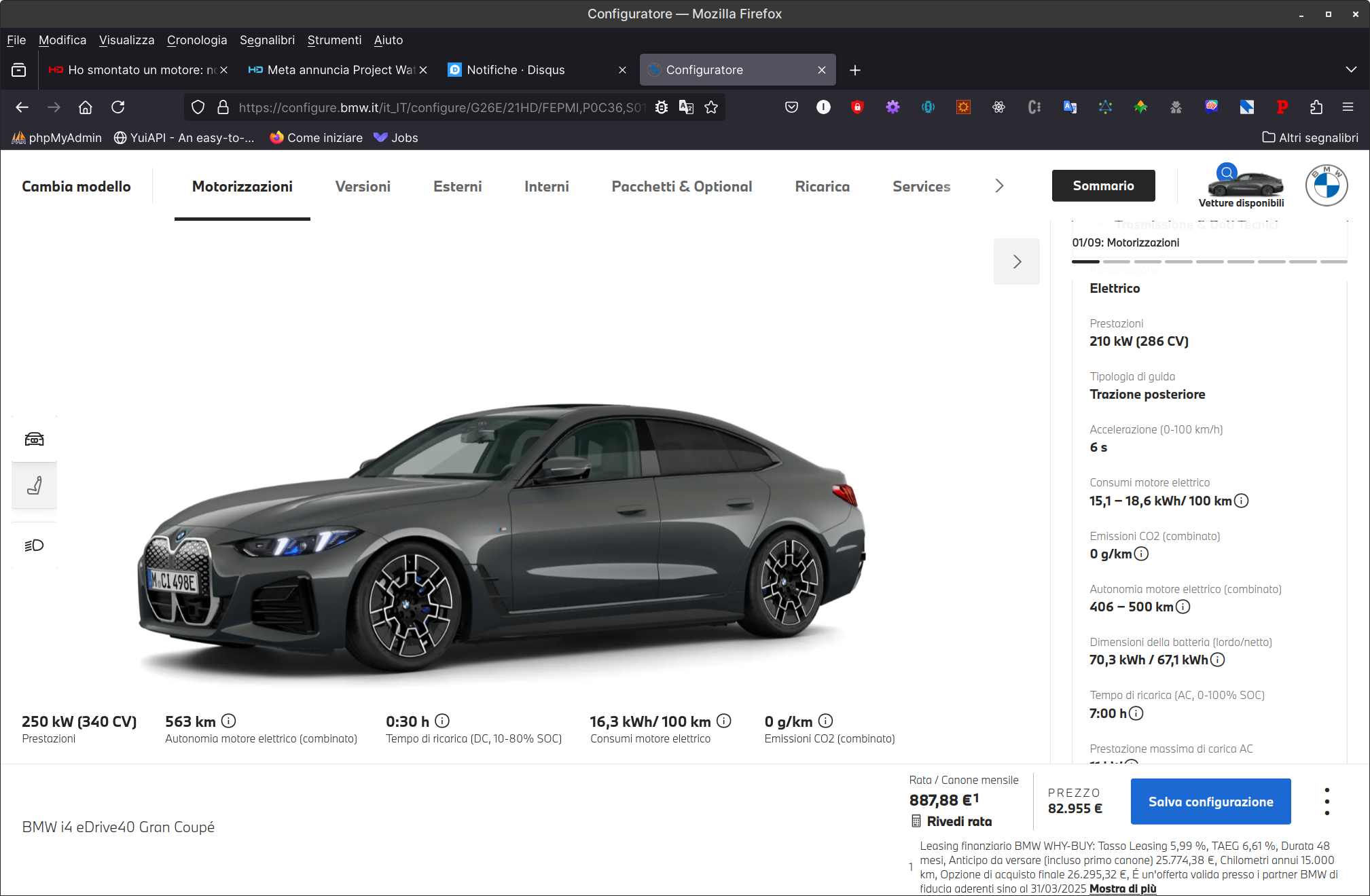
Task: Show info for 0:30 h charging time
Action: coord(442,721)
